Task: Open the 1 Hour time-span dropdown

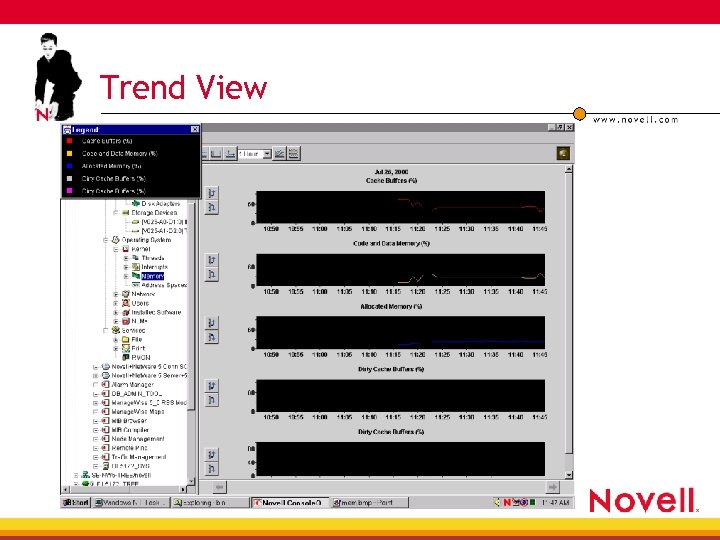Action: coord(267,154)
